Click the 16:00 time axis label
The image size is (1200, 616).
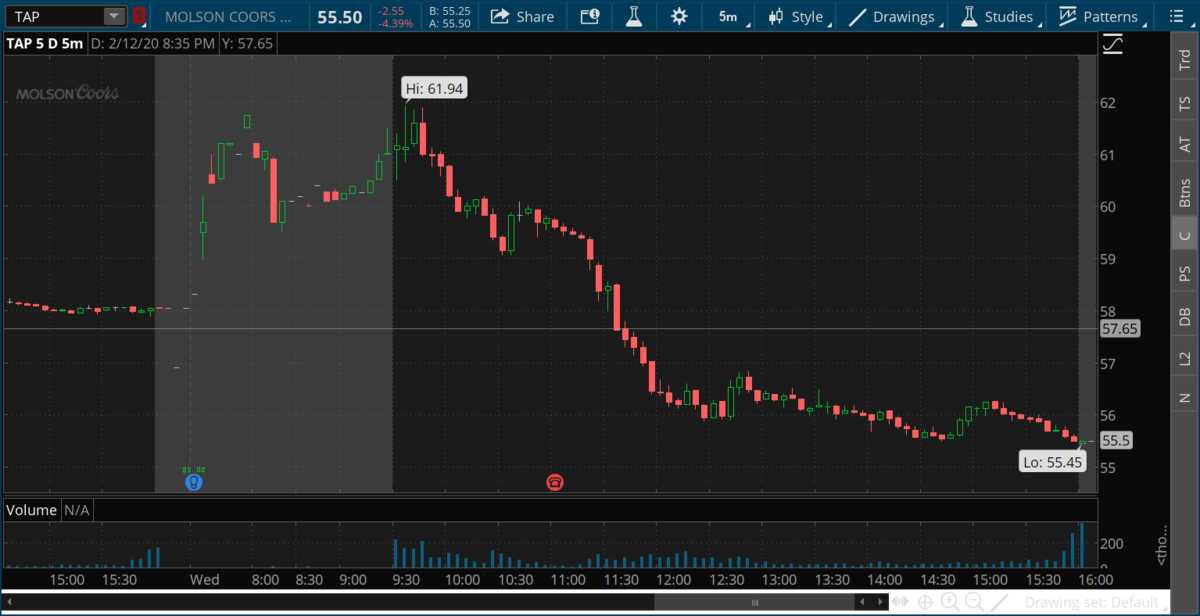(x=1095, y=579)
